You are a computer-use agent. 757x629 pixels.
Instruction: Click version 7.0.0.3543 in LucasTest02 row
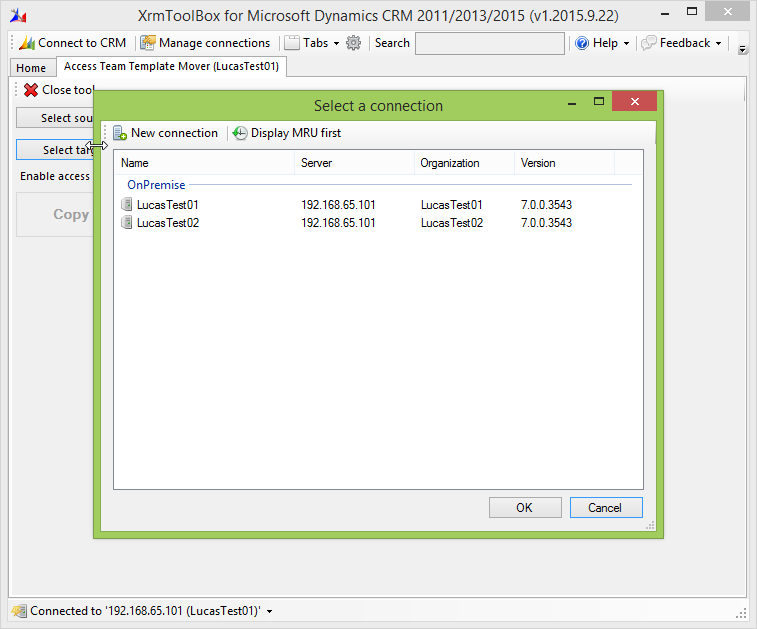[x=546, y=223]
